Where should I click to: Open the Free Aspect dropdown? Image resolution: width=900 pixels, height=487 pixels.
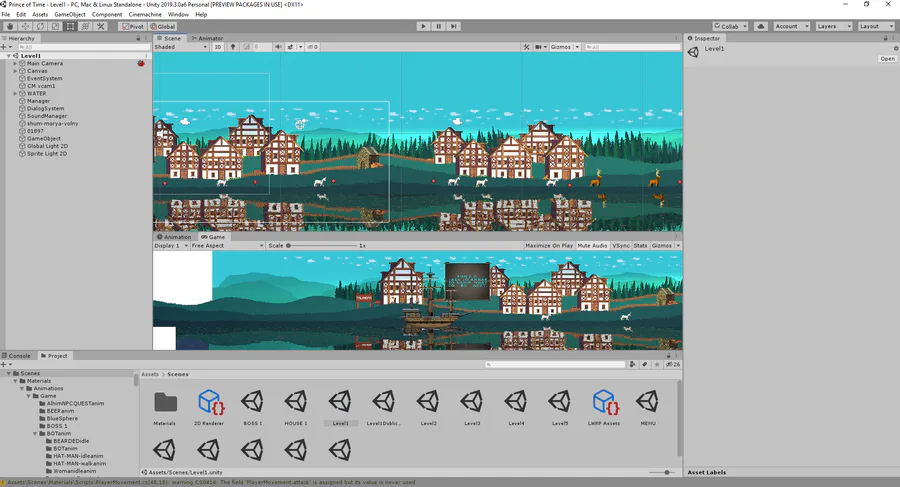pyautogui.click(x=227, y=246)
